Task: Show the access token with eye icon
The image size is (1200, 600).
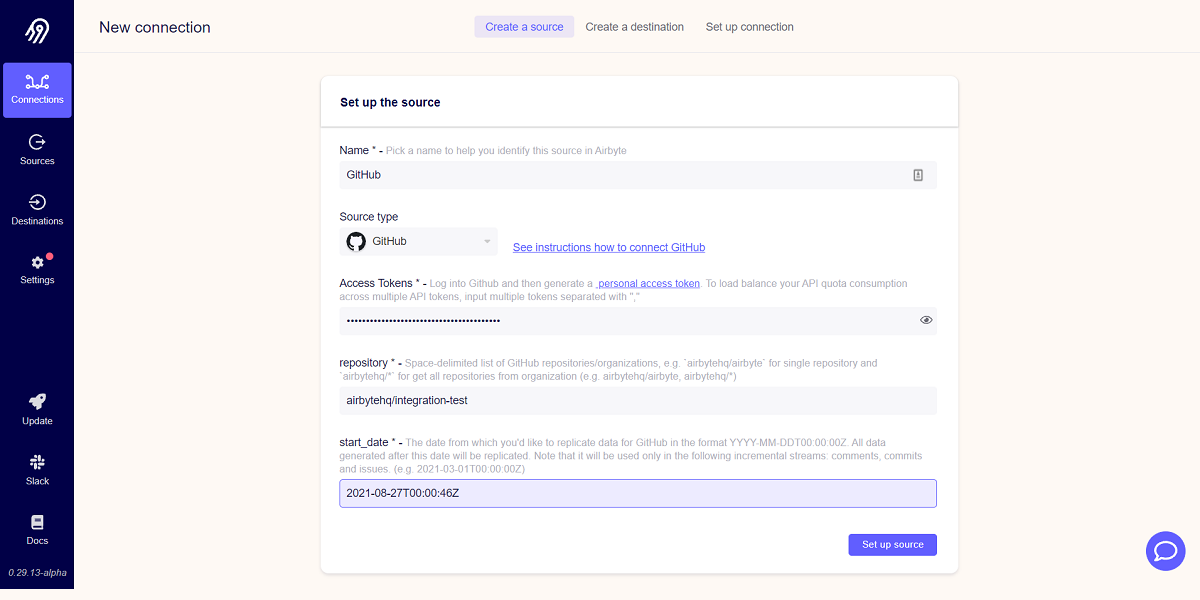Action: 926,320
